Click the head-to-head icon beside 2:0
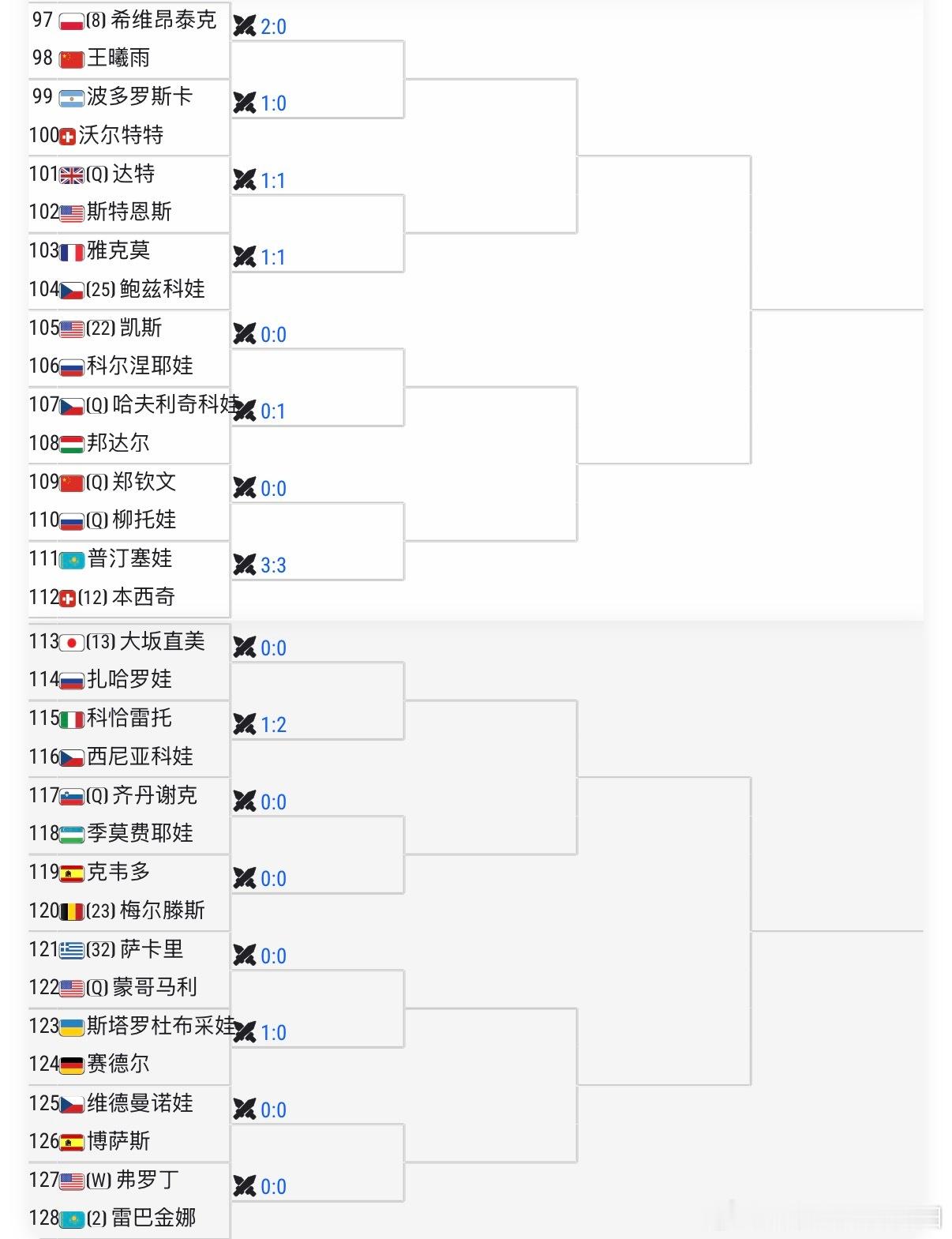This screenshot has height=1239, width=952. pyautogui.click(x=245, y=26)
